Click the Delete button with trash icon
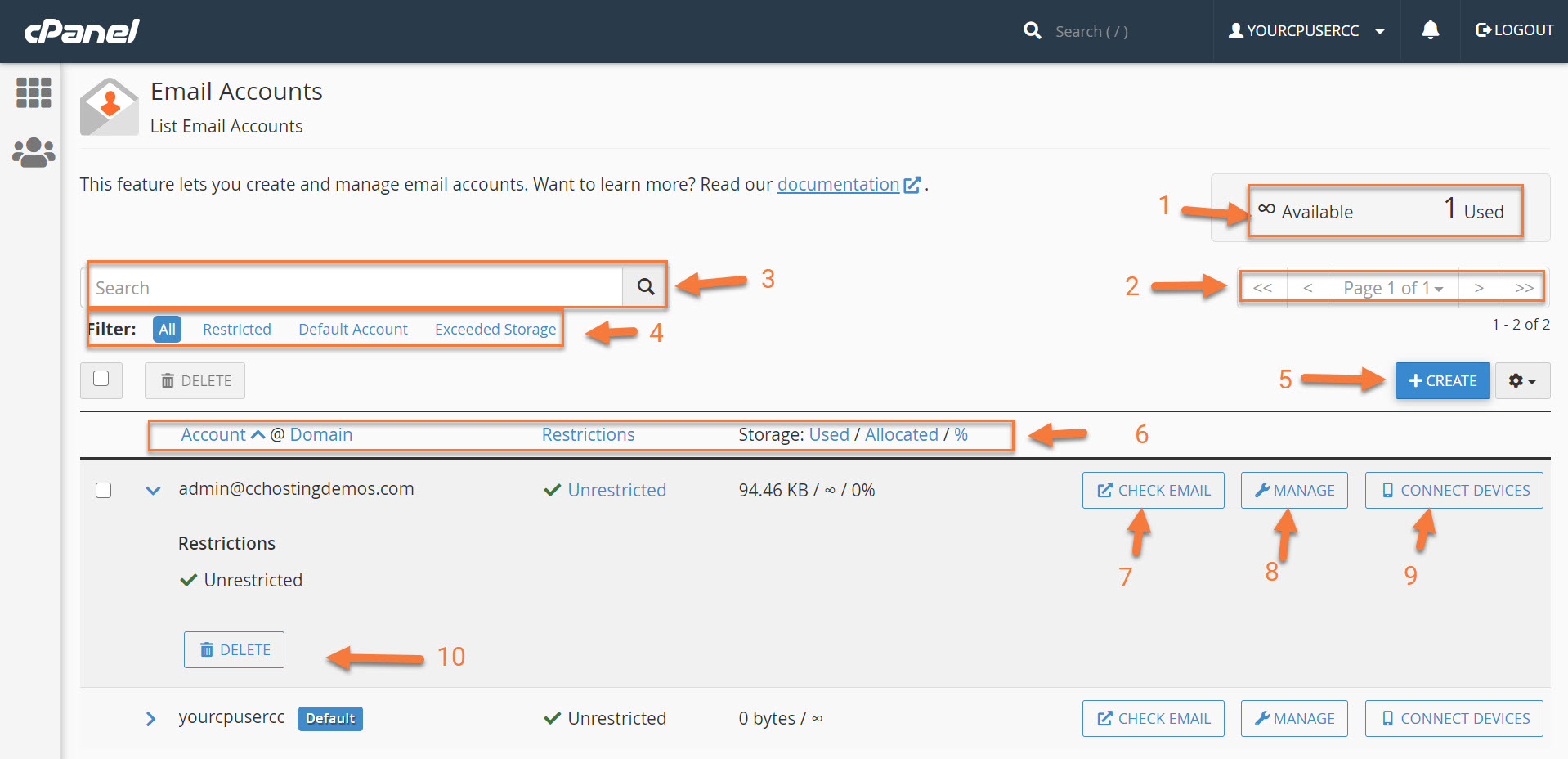 pos(234,649)
